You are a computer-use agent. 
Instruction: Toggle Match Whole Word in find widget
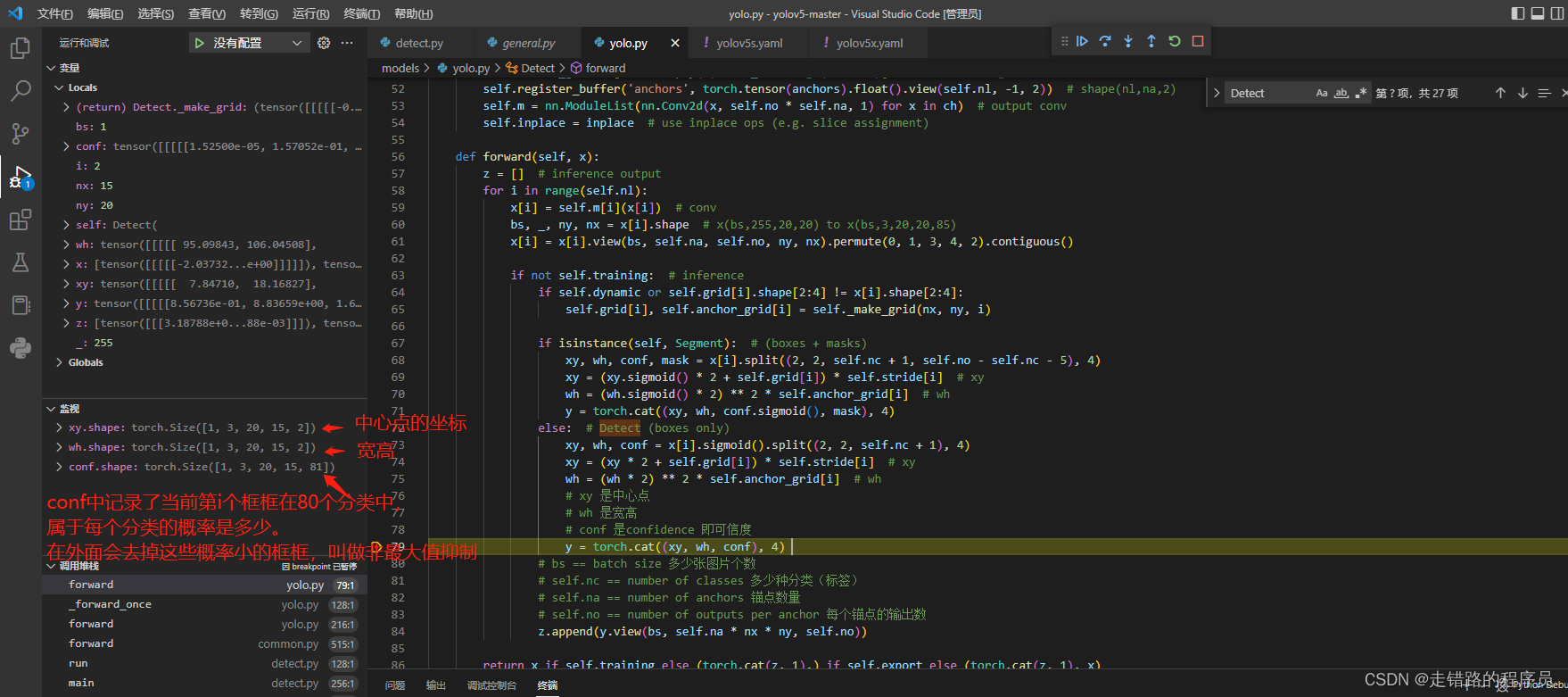[x=1341, y=93]
